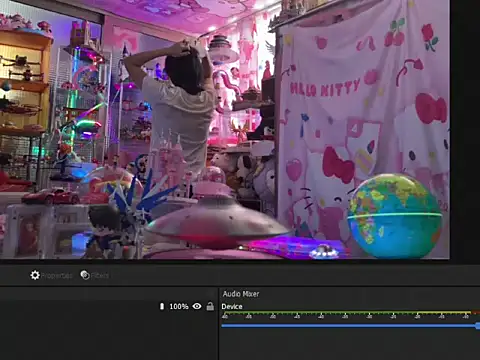480x360 pixels.
Task: Open source Properties with the gear button
Action: pos(51,275)
